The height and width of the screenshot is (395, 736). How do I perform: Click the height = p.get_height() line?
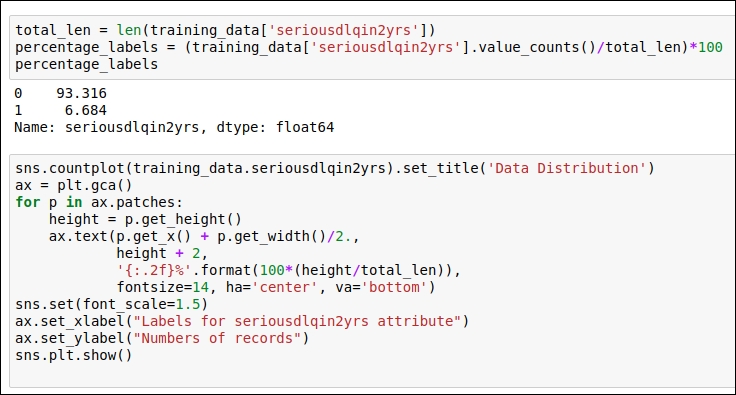click(145, 219)
